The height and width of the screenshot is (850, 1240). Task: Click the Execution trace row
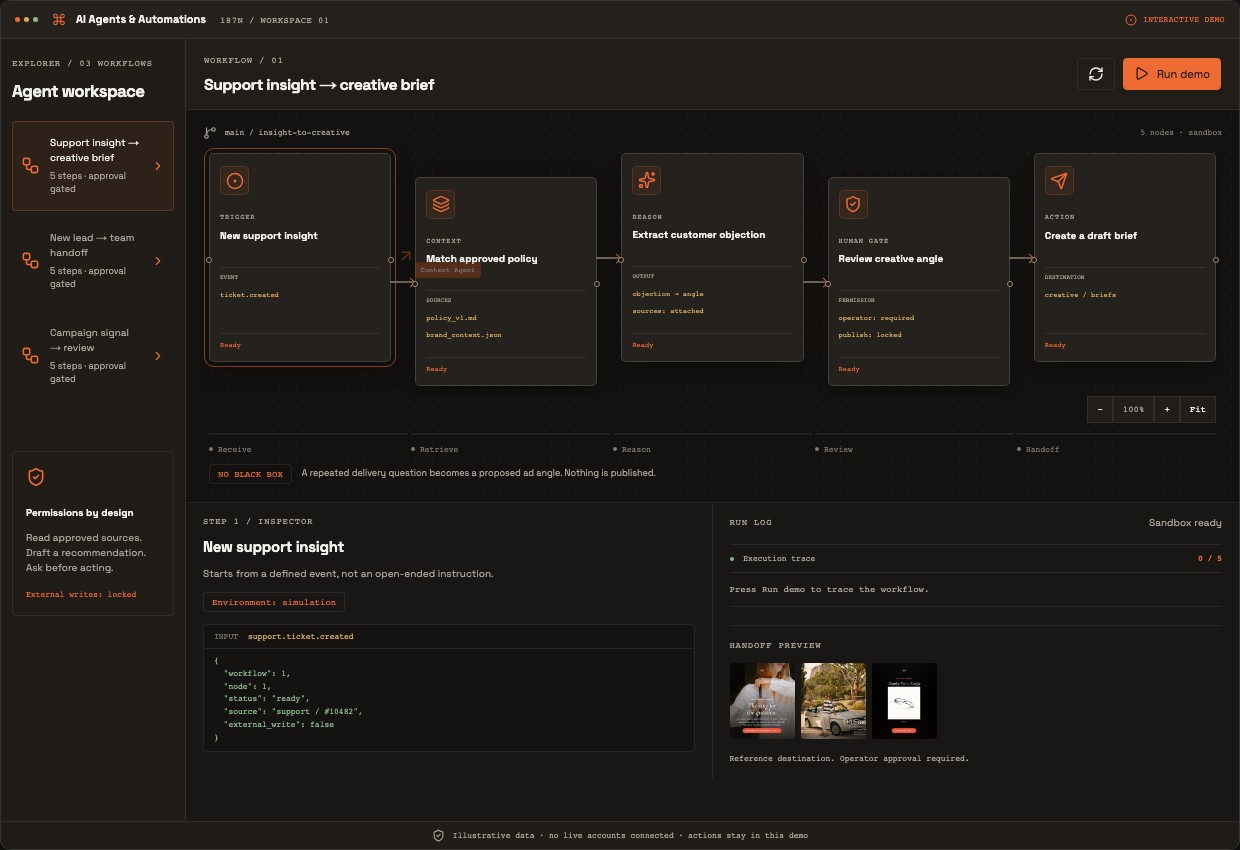975,558
